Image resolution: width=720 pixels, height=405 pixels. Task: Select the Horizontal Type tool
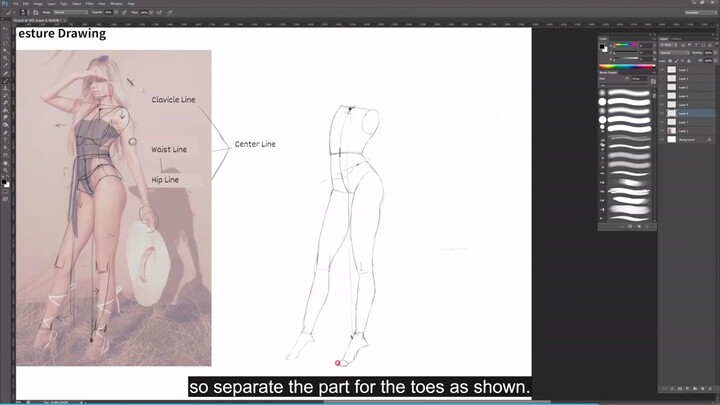click(6, 140)
